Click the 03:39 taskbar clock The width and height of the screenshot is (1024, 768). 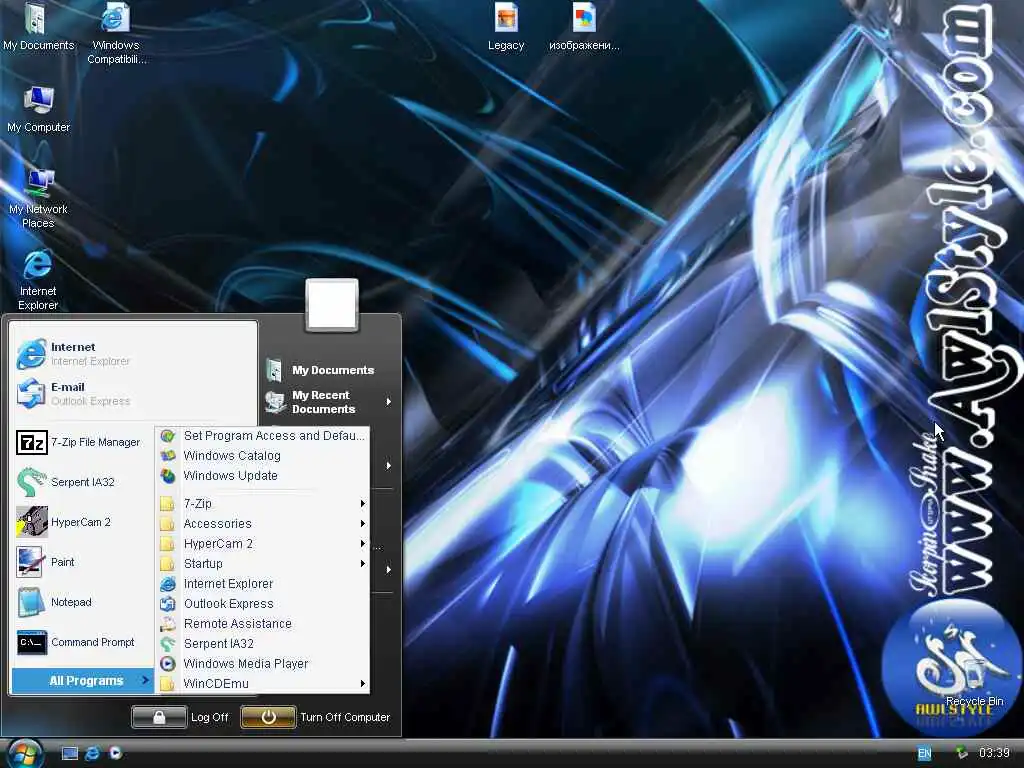pyautogui.click(x=994, y=753)
